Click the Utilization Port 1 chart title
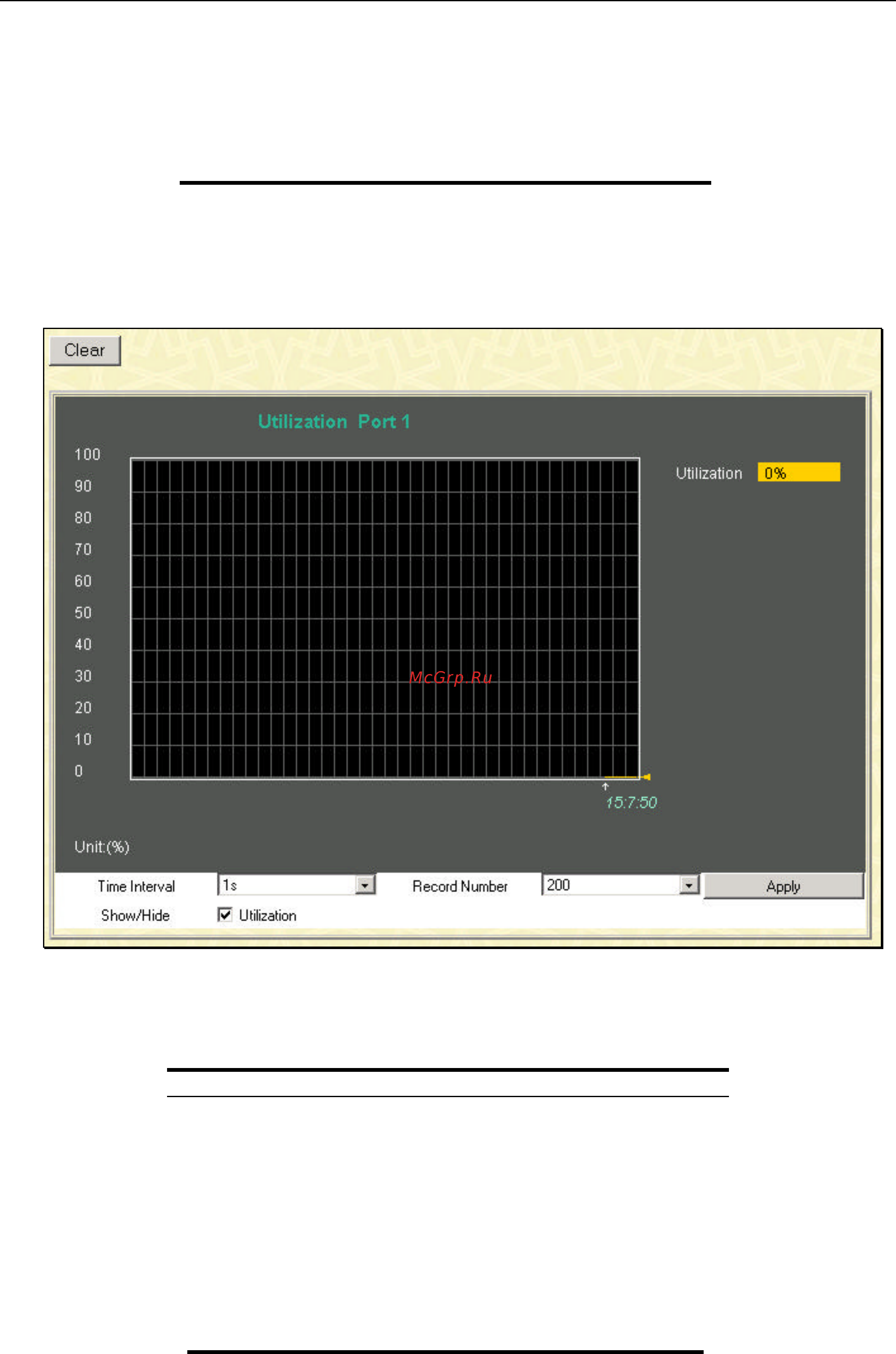This screenshot has width=896, height=1354. coord(334,422)
